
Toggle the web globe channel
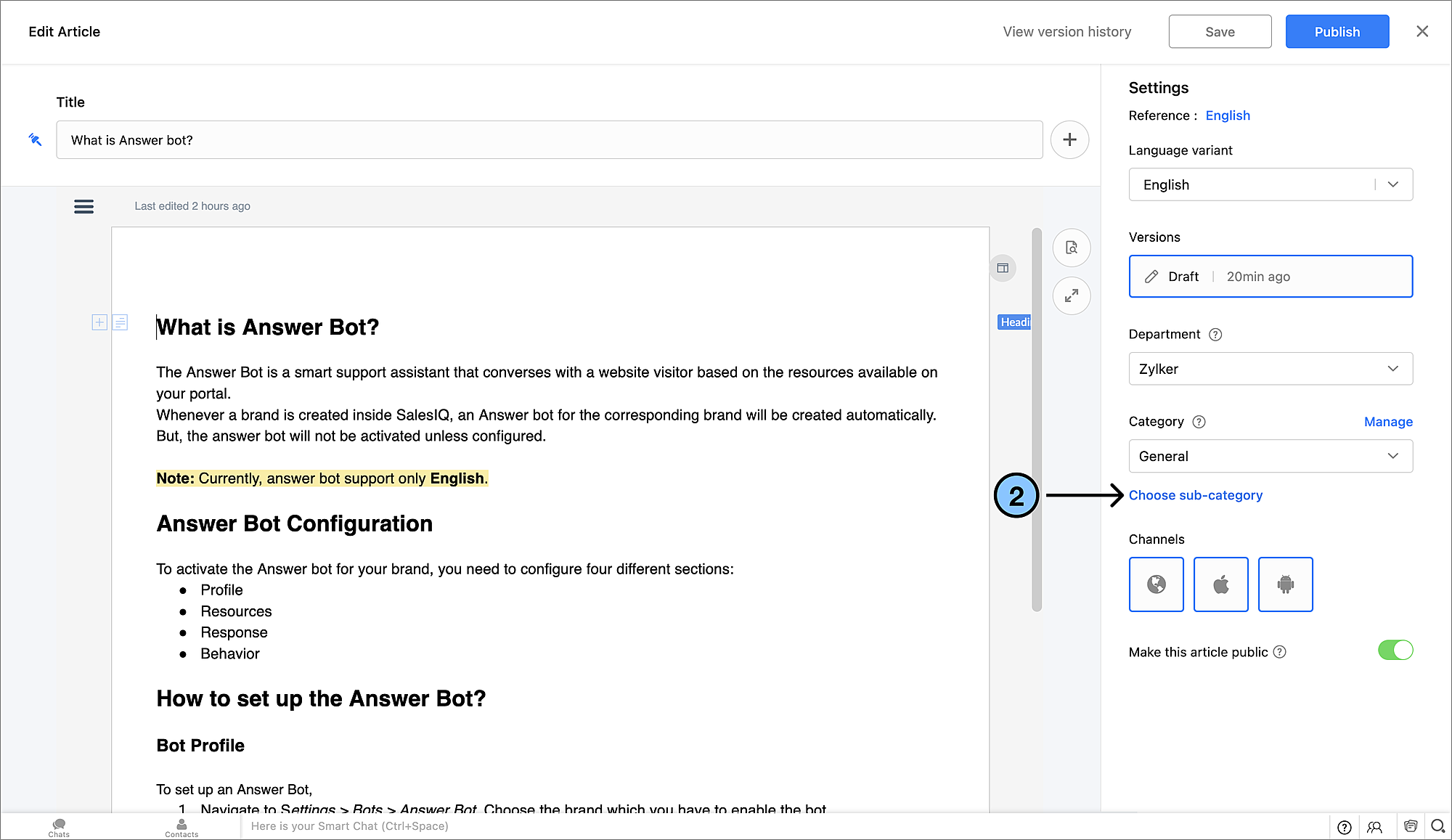pos(1156,584)
